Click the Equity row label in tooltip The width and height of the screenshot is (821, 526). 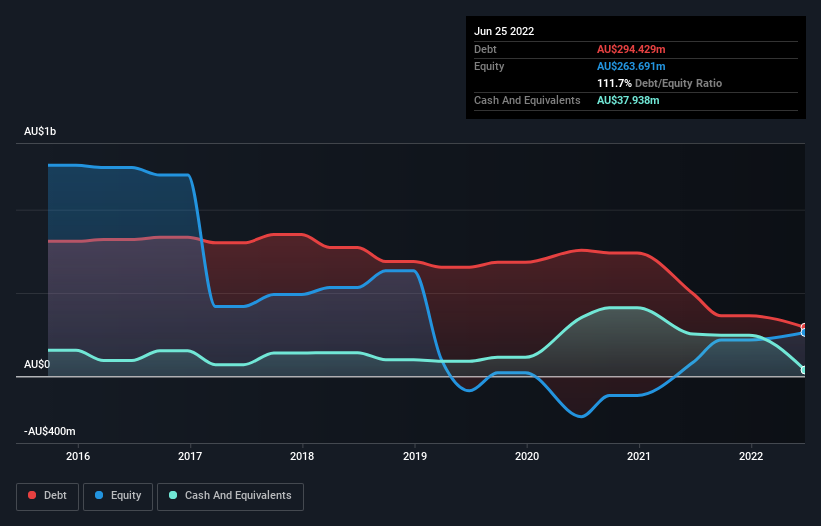489,66
